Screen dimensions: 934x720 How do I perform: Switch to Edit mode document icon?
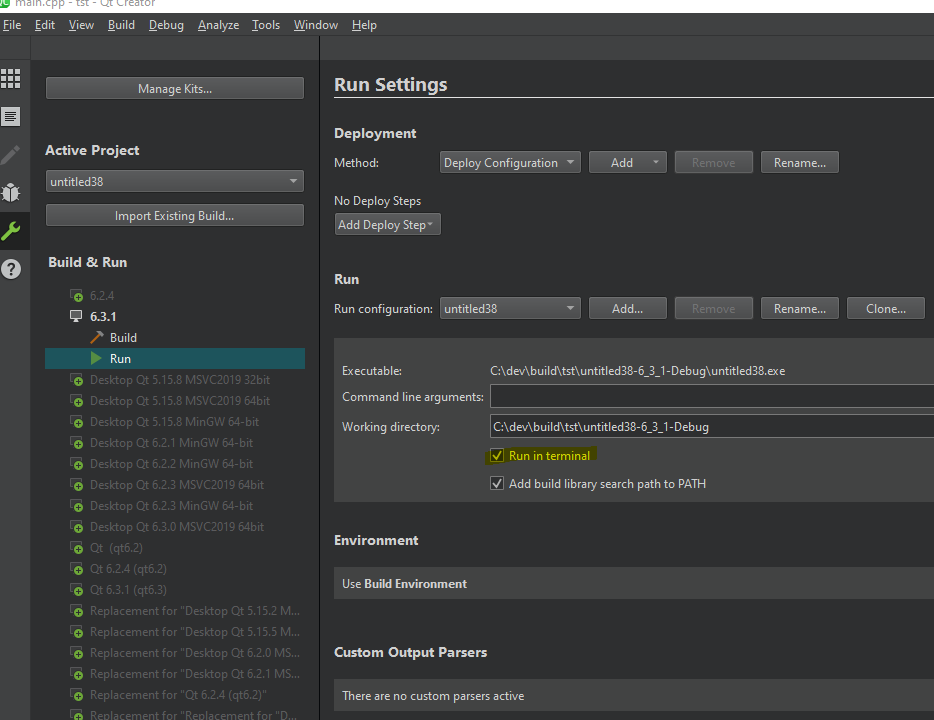coord(11,117)
